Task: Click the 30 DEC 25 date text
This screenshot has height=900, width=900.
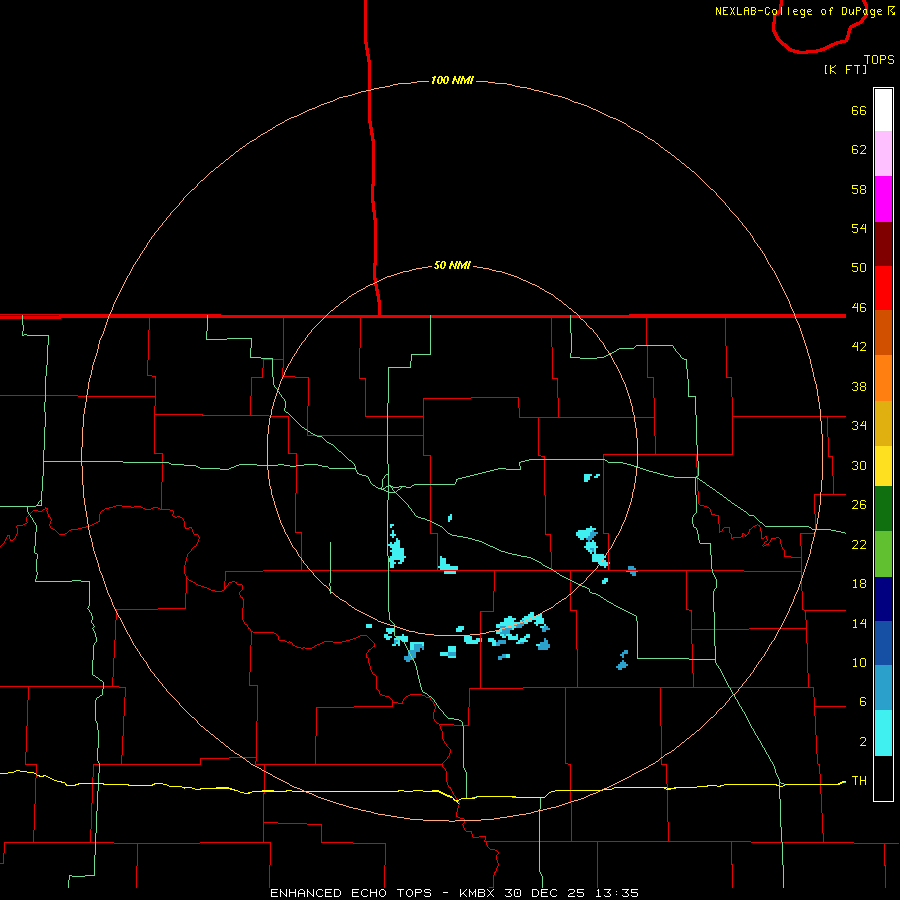Action: [x=544, y=893]
